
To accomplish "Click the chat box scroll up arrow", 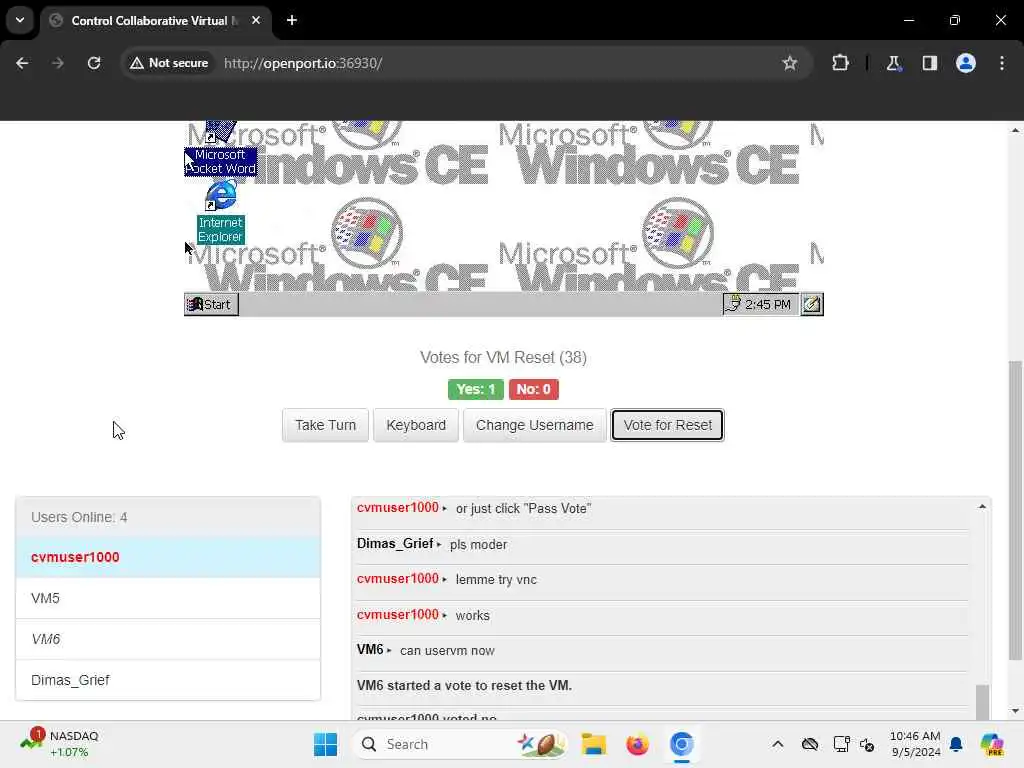I will (982, 507).
